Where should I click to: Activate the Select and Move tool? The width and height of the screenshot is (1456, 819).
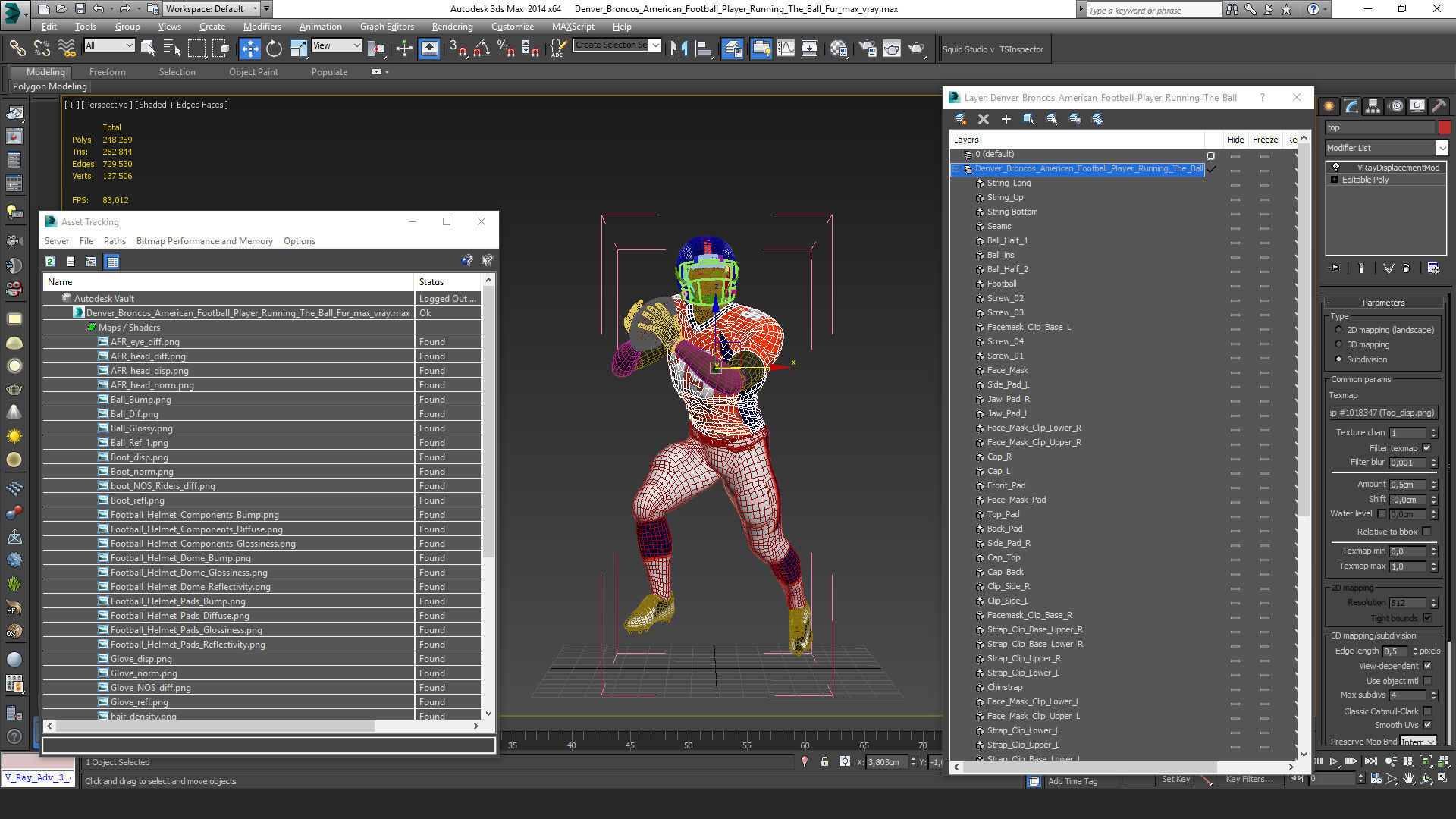pos(249,49)
